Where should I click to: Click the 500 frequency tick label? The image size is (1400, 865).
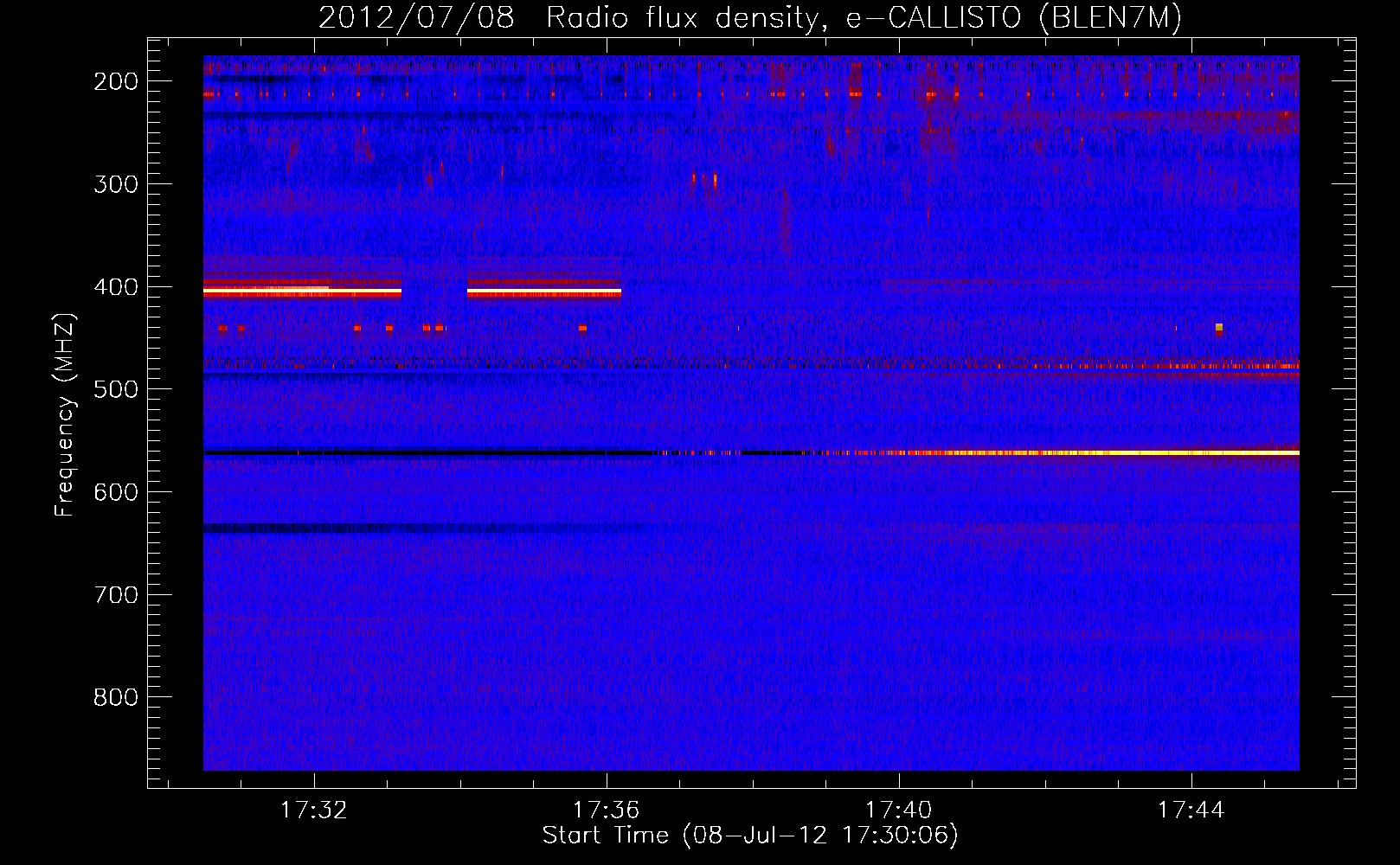tap(116, 389)
